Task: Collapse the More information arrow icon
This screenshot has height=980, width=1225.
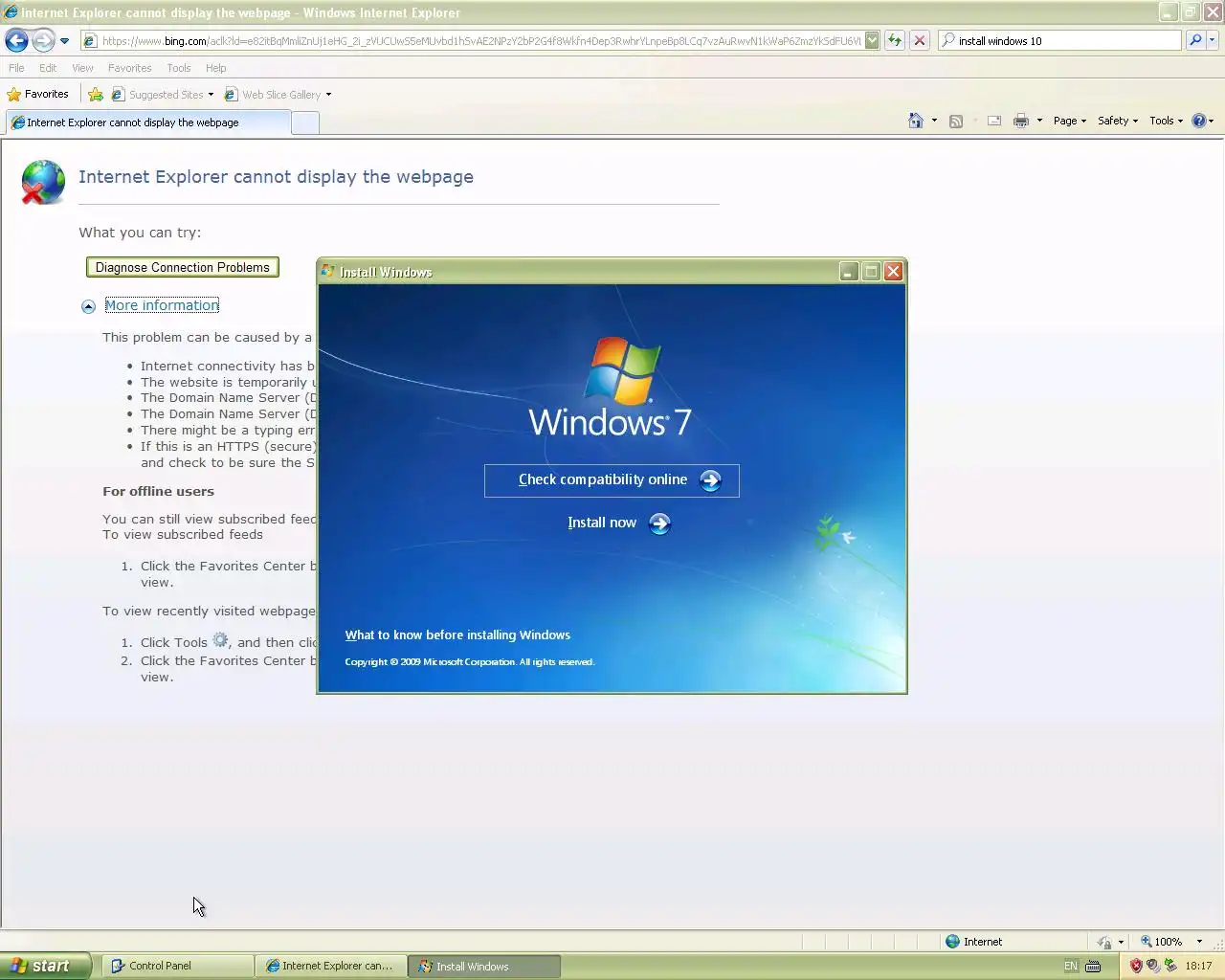Action: click(x=88, y=306)
